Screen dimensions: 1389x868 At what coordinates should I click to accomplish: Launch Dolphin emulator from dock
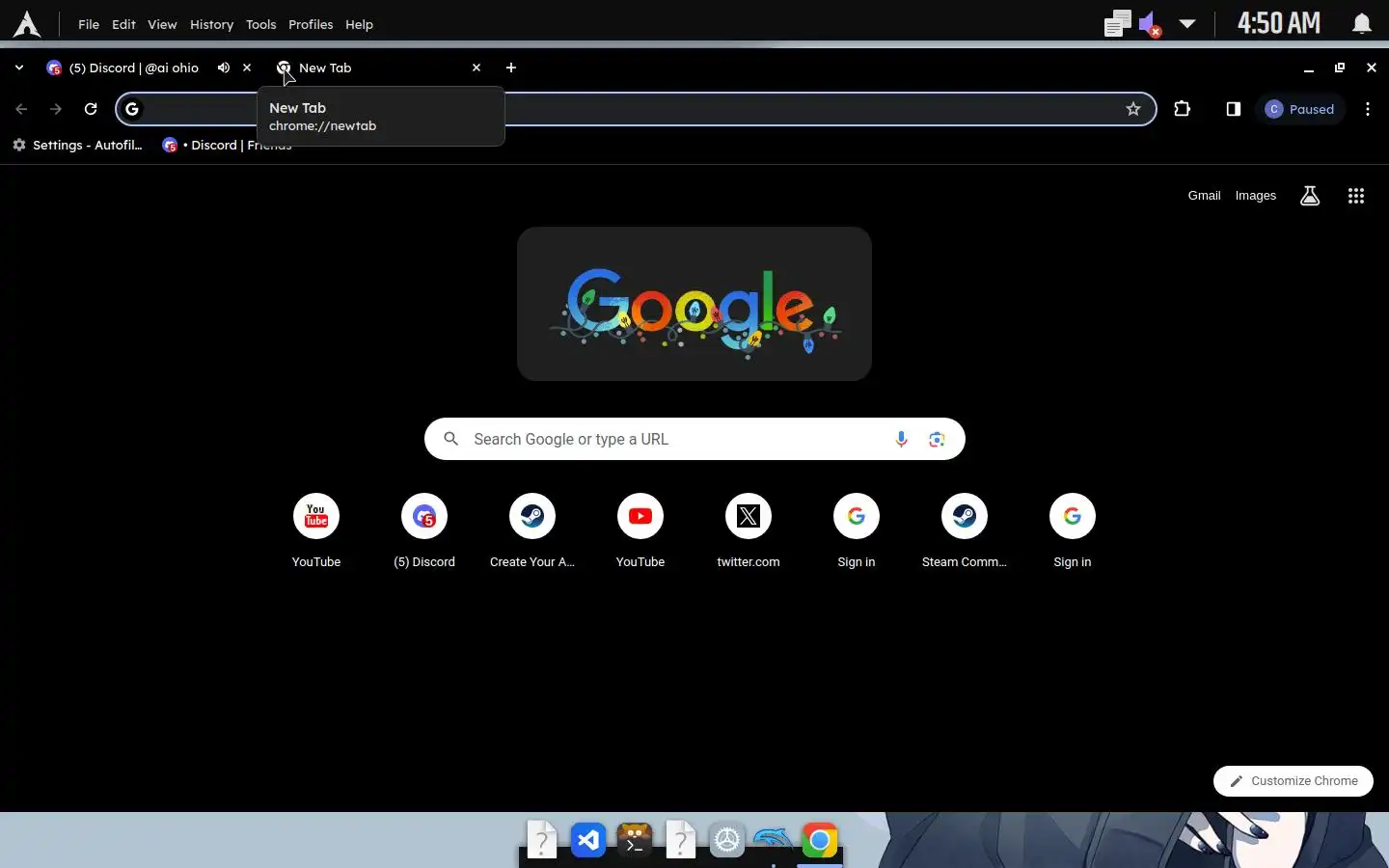pyautogui.click(x=774, y=841)
